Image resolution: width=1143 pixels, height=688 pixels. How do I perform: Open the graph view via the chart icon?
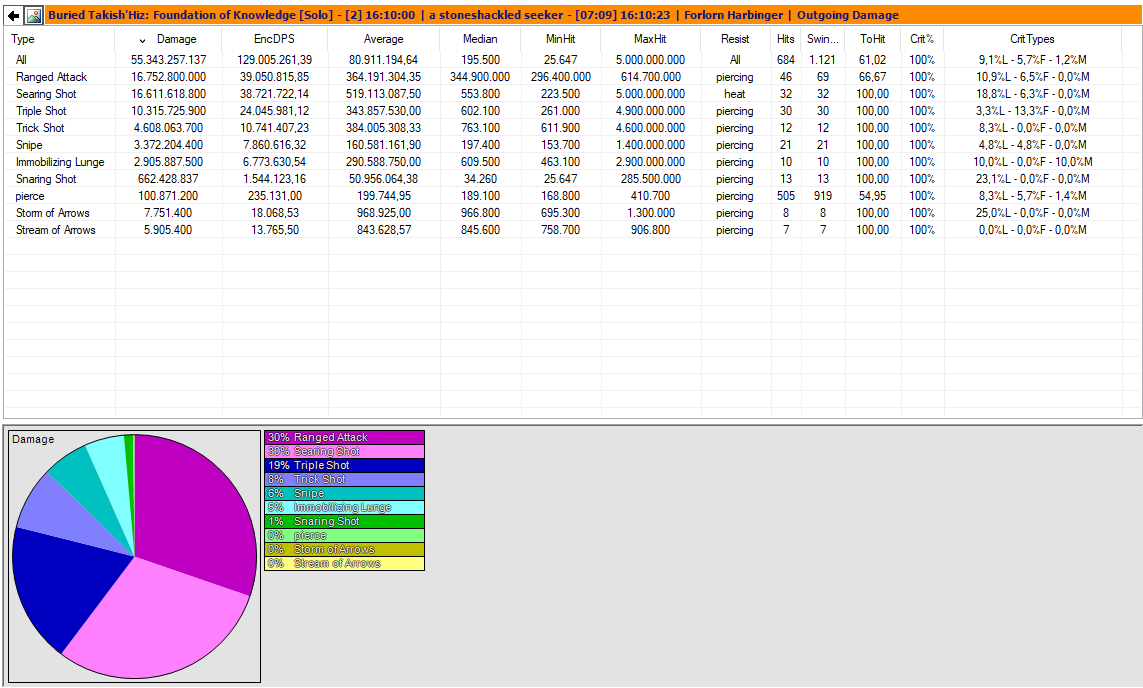(36, 15)
